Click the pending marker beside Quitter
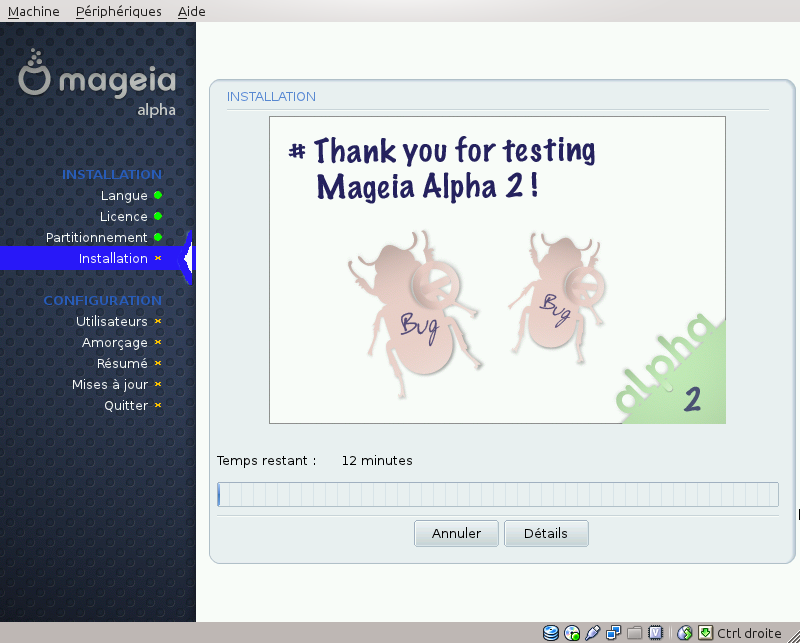The height and width of the screenshot is (643, 800). click(158, 405)
